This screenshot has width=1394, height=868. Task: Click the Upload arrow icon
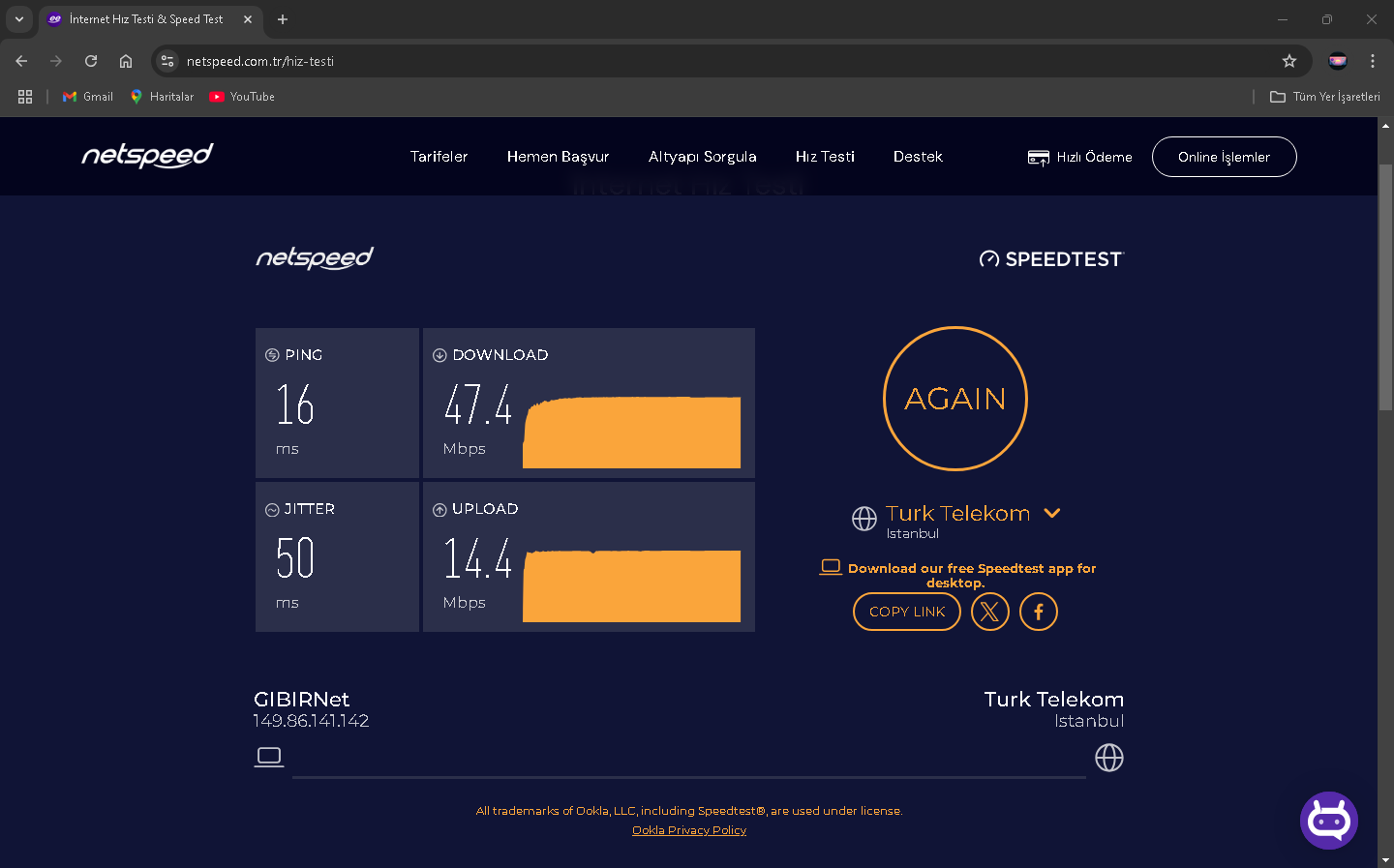[439, 510]
